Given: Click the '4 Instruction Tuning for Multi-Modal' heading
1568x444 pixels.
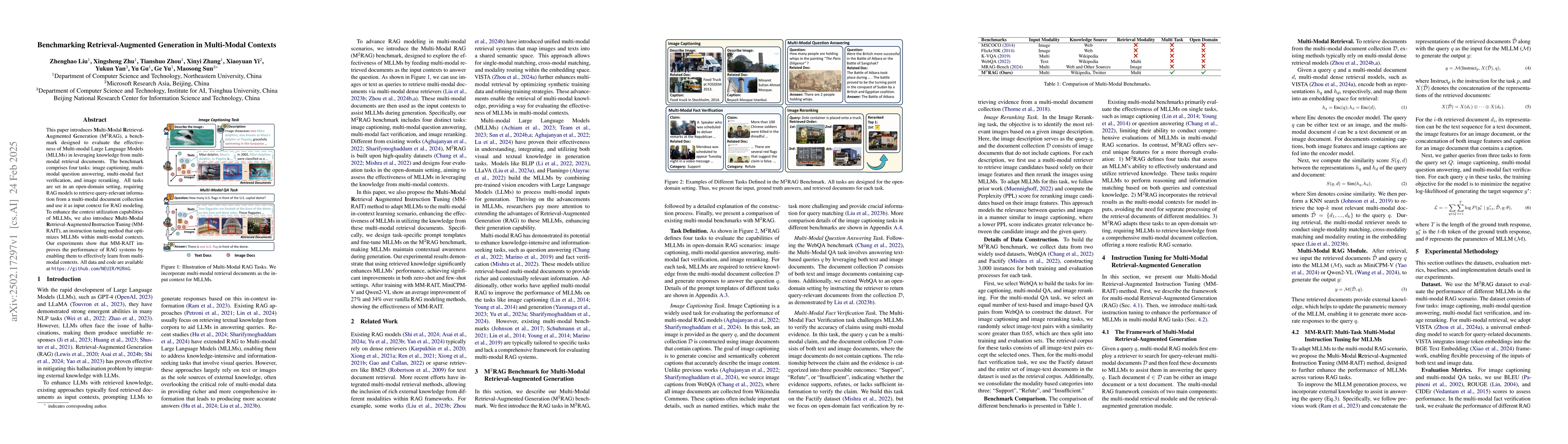Looking at the screenshot, I should (x=1155, y=261).
